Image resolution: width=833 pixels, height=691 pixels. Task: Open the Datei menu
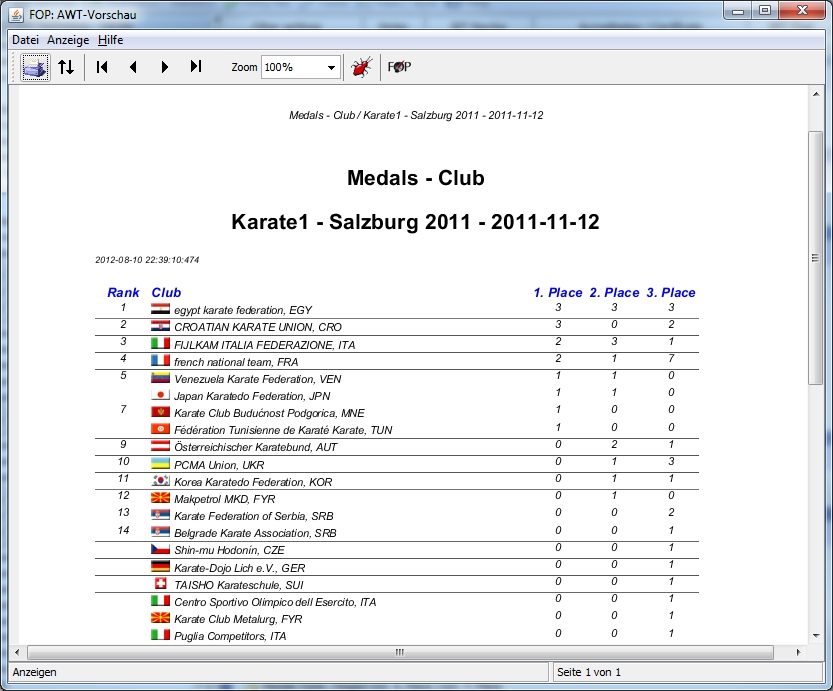[26, 40]
